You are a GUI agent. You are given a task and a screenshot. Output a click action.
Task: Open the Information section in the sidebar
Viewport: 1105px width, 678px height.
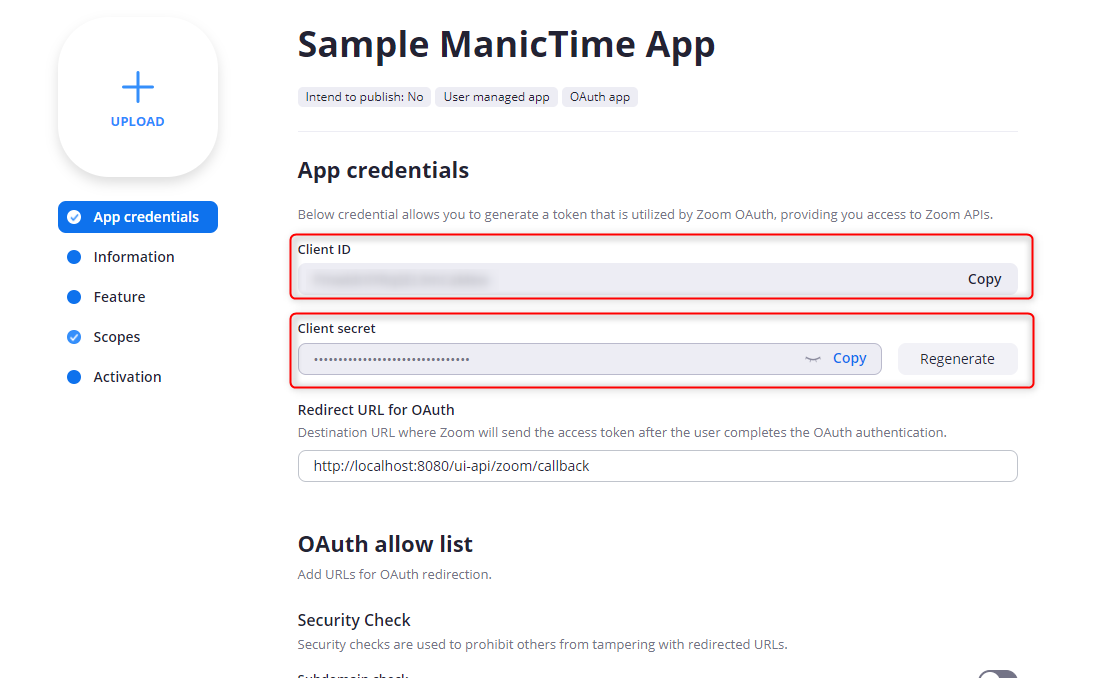pos(133,257)
